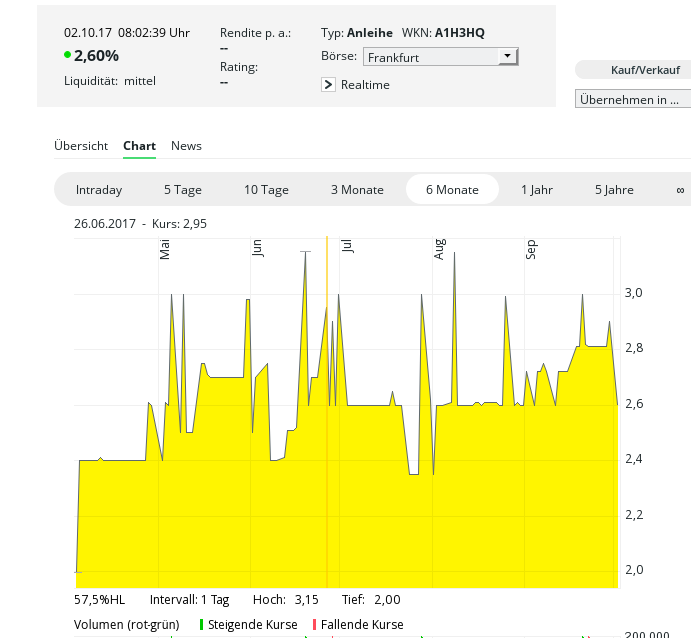Expand the Übernehmen in dropdown

[632, 100]
